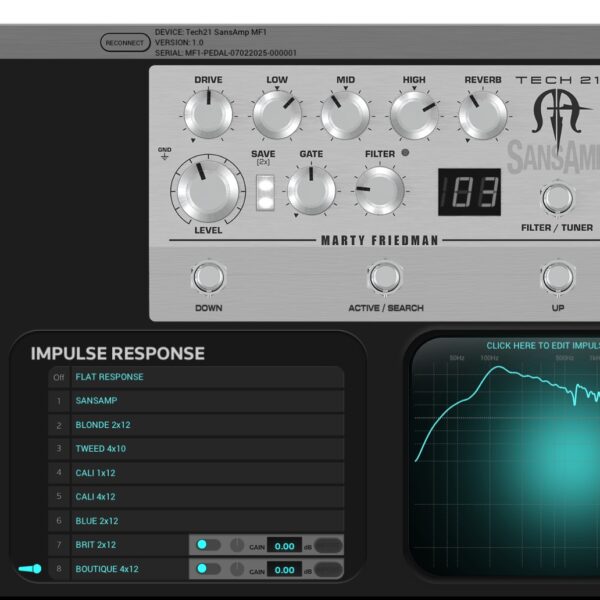
Task: Click the FILTER indicator LED
Action: (405, 153)
